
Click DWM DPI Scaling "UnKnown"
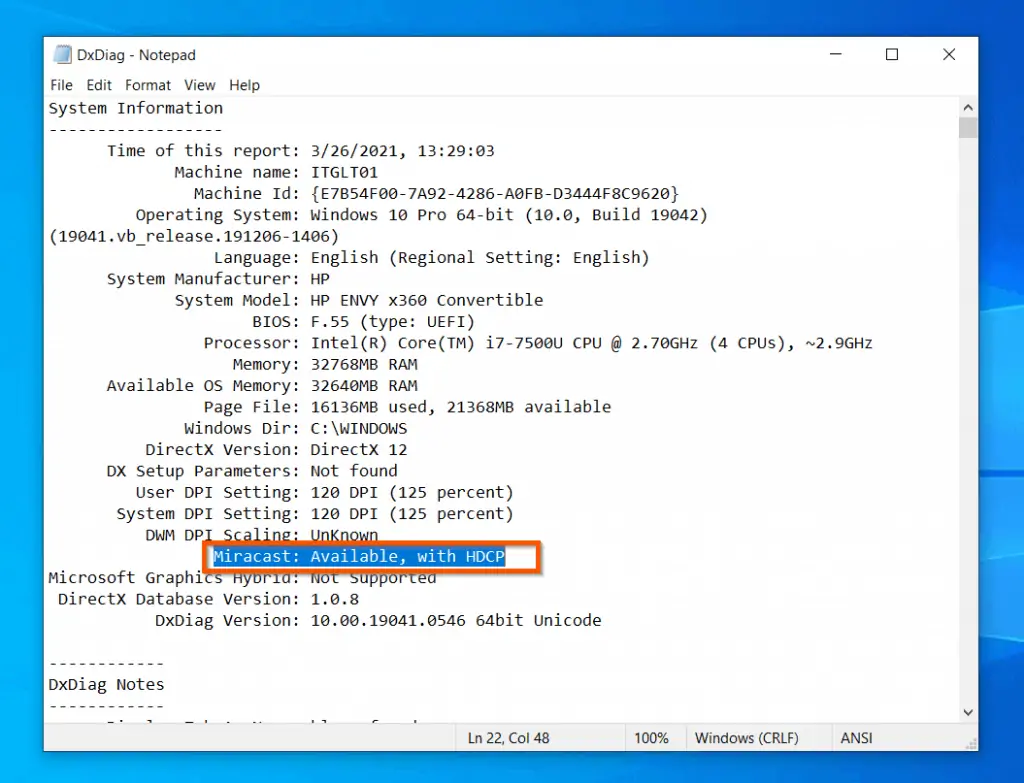coord(344,535)
